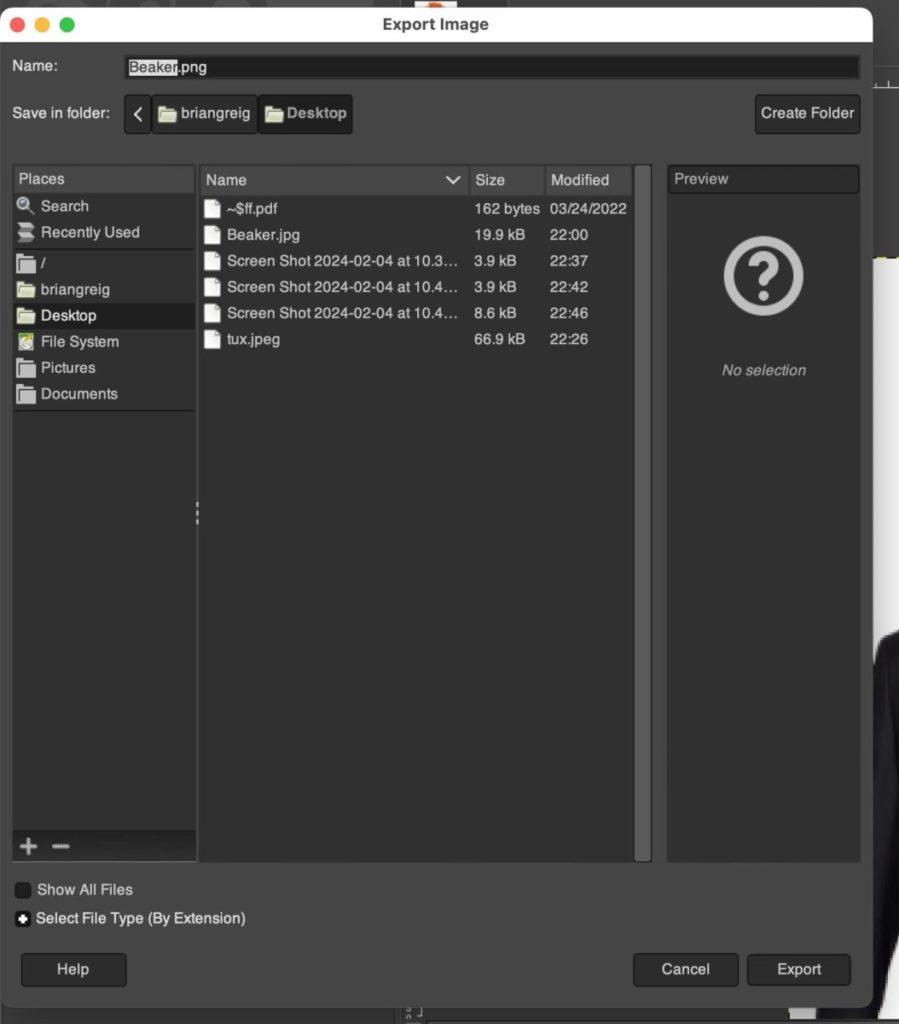Expand Select File Type (By Extension)

[23, 919]
